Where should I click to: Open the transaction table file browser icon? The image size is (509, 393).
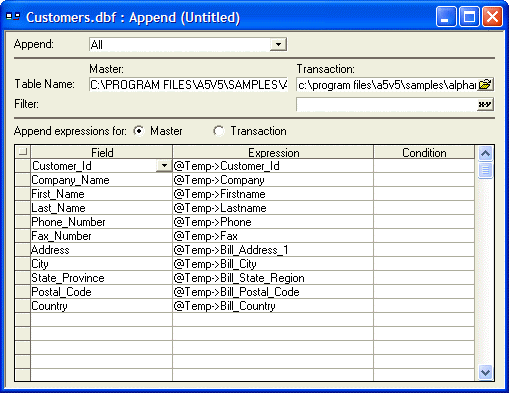(x=485, y=85)
